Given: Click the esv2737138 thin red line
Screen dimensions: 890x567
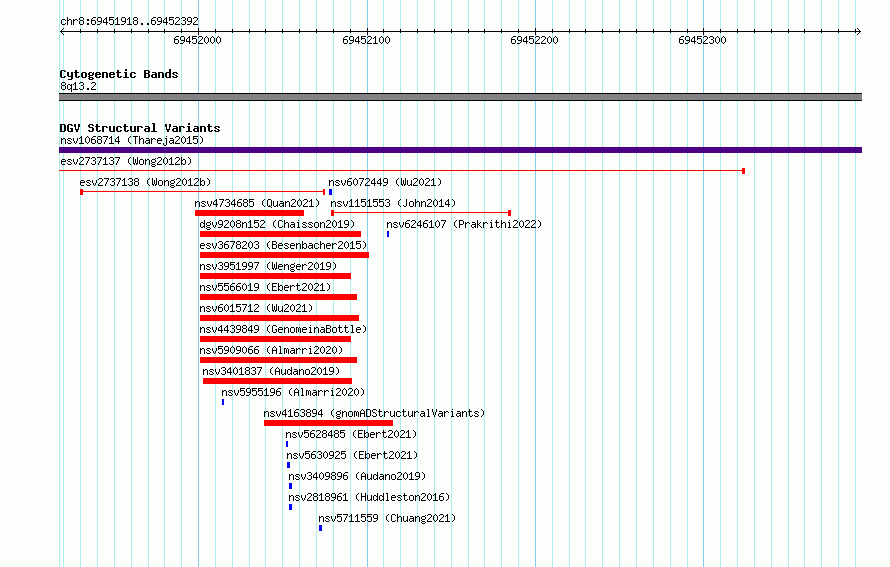Looking at the screenshot, I should [x=203, y=192].
